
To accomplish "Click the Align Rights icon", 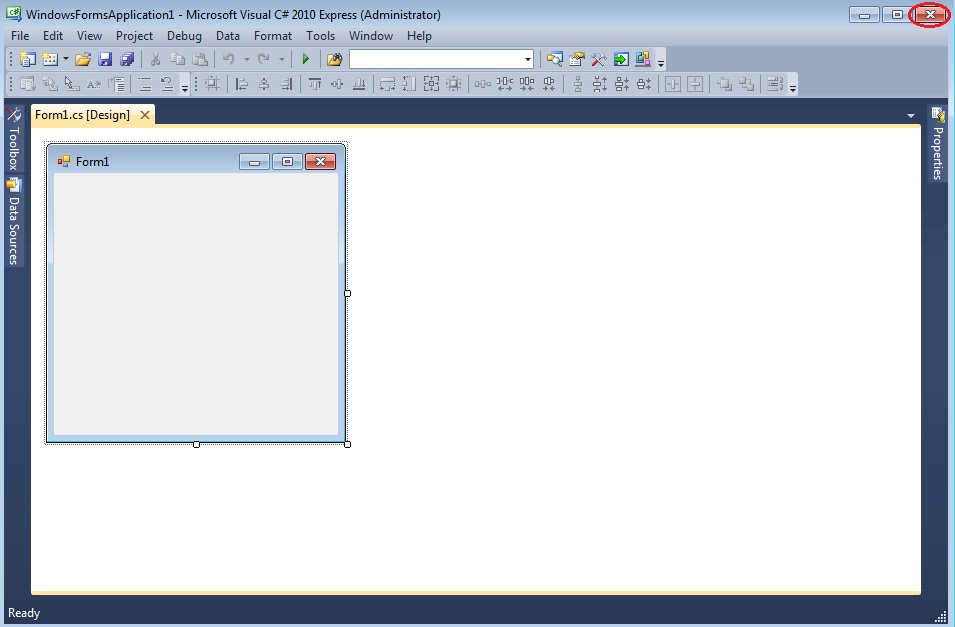I will point(286,83).
